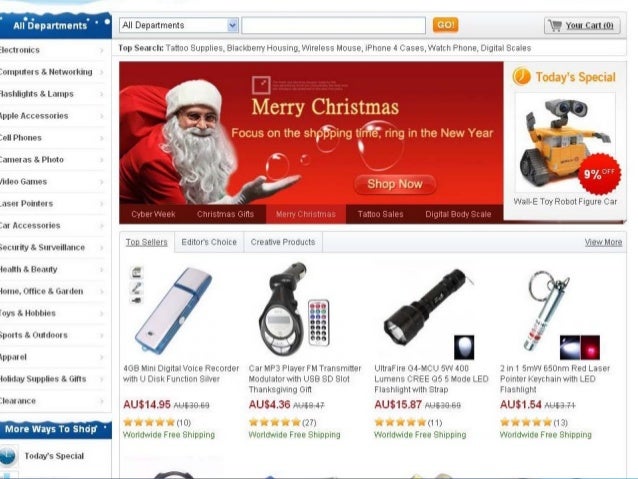Switch to the Creative Products tab
The image size is (638, 479).
283,242
